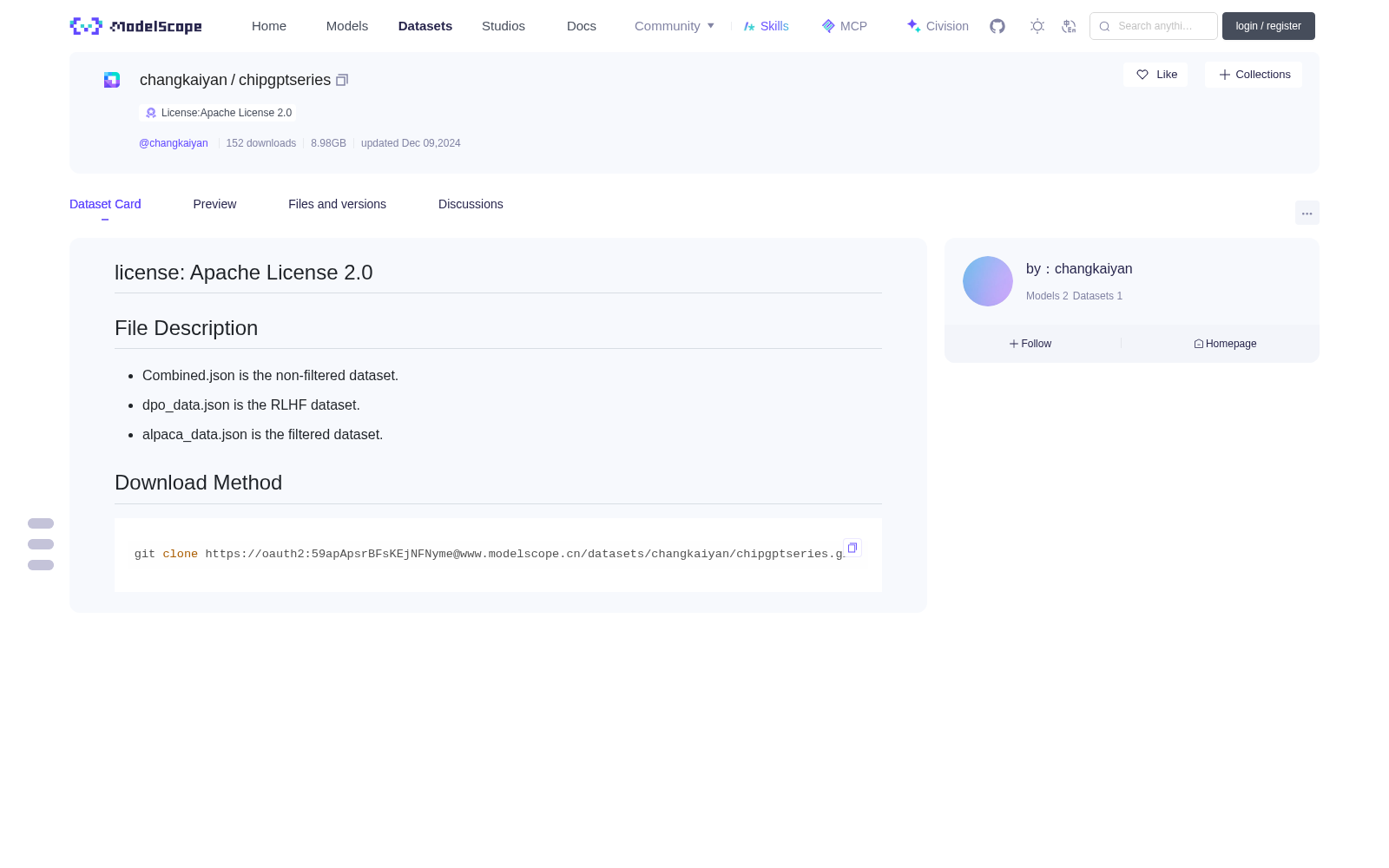Viewport: 1389px width, 868px height.
Task: Open the Docs page
Action: pos(582,26)
